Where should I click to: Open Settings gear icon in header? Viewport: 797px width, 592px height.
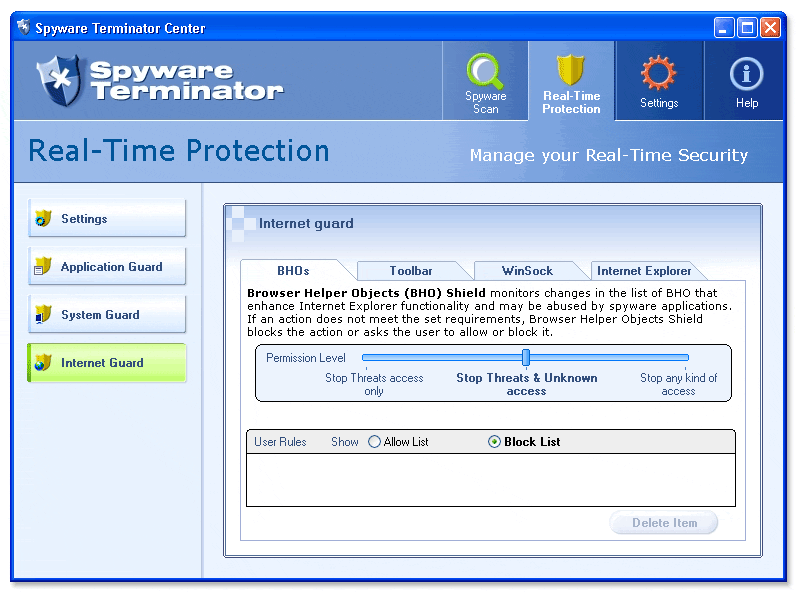659,74
